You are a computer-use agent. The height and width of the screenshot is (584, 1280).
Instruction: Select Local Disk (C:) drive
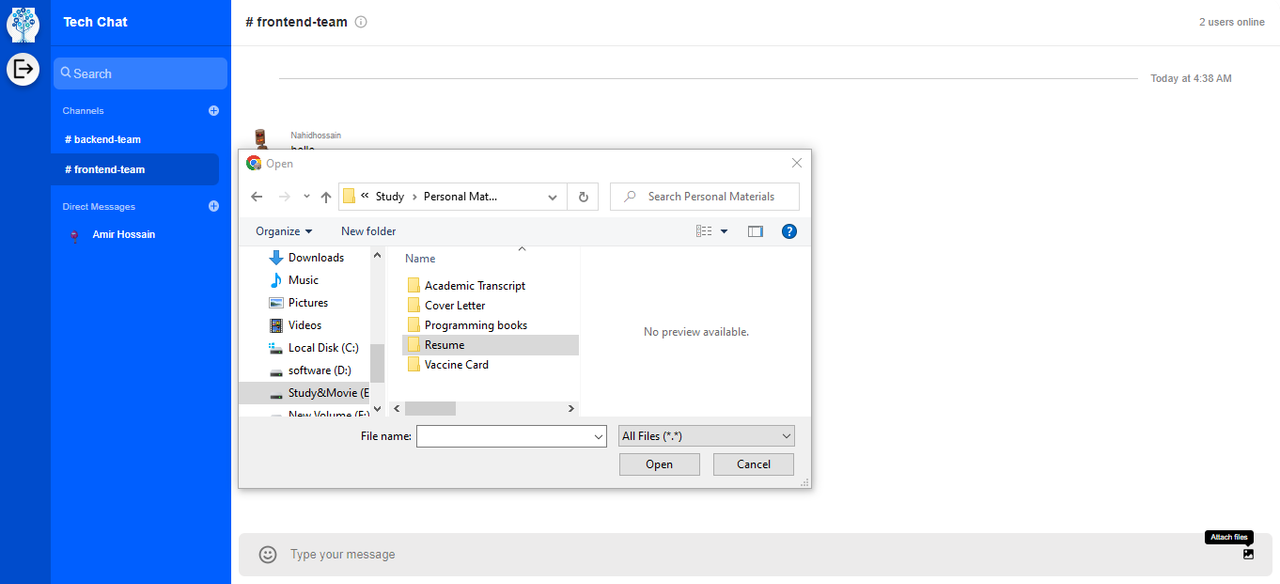[x=323, y=348]
